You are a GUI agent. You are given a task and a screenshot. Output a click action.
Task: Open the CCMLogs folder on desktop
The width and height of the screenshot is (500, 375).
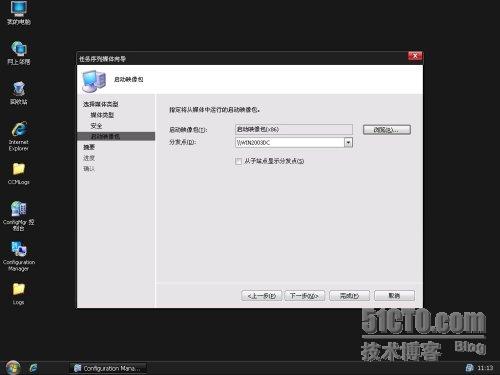(x=19, y=173)
